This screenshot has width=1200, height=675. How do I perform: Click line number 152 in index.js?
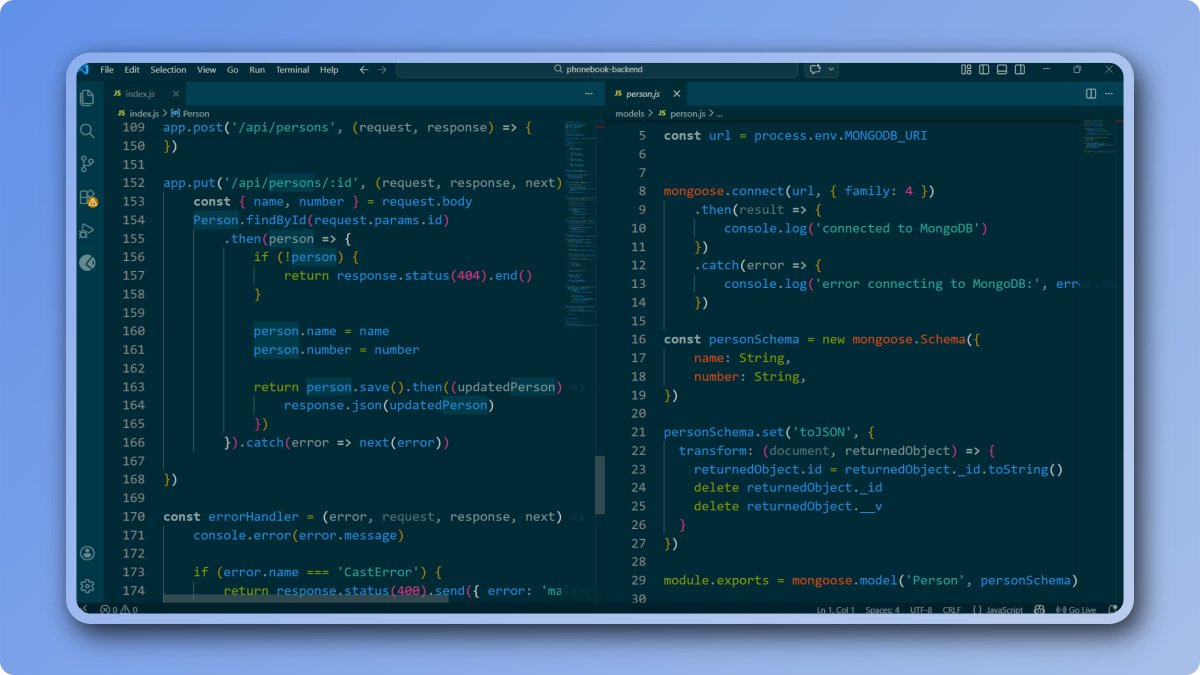pos(134,183)
